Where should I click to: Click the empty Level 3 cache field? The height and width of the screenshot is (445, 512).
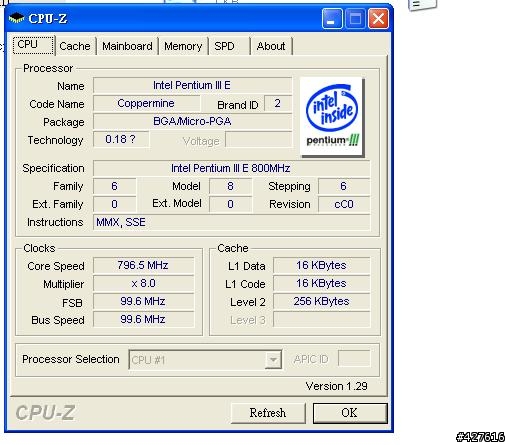322,319
